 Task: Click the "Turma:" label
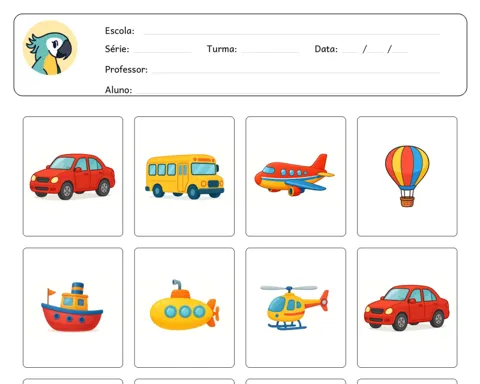tap(222, 49)
